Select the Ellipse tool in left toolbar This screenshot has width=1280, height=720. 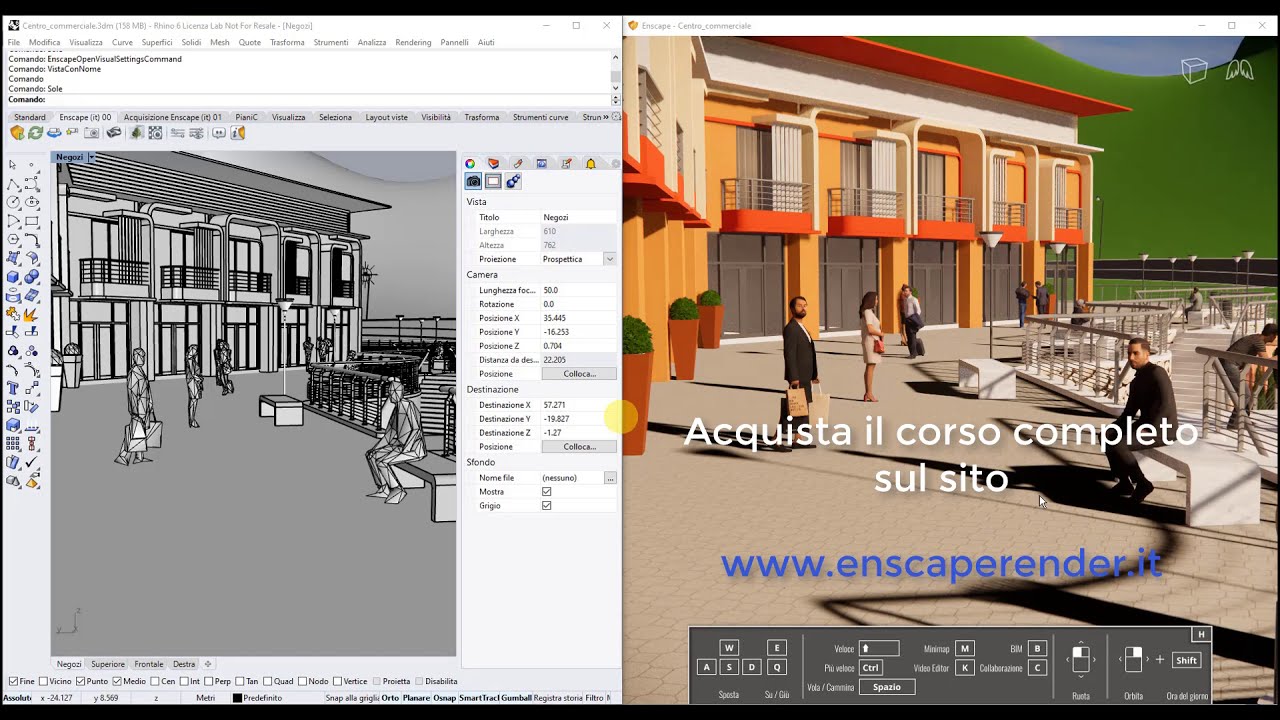pyautogui.click(x=32, y=202)
